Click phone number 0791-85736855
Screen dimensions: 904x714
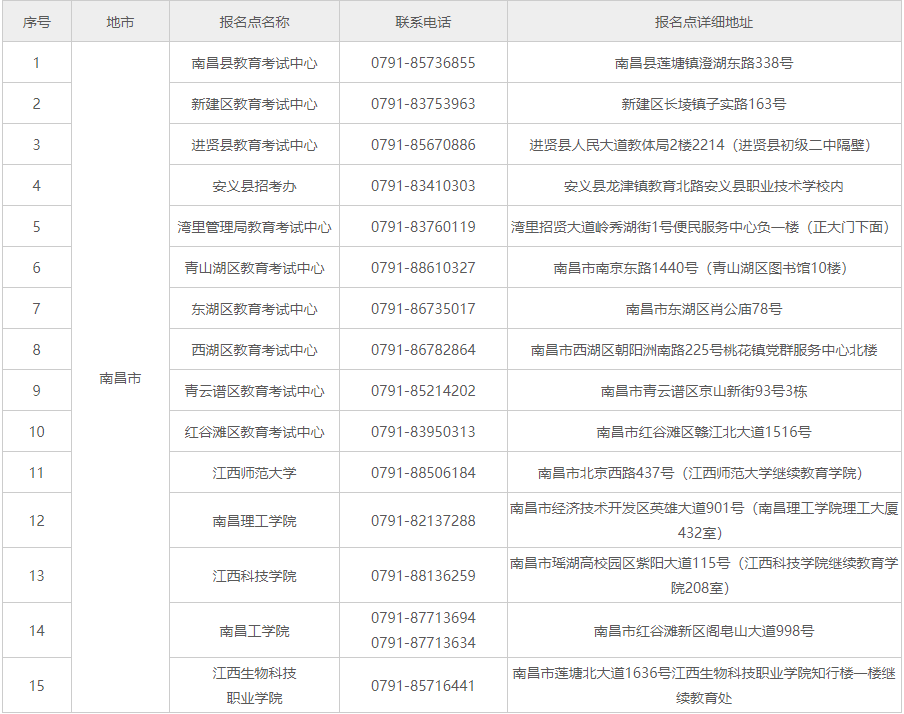pyautogui.click(x=424, y=62)
